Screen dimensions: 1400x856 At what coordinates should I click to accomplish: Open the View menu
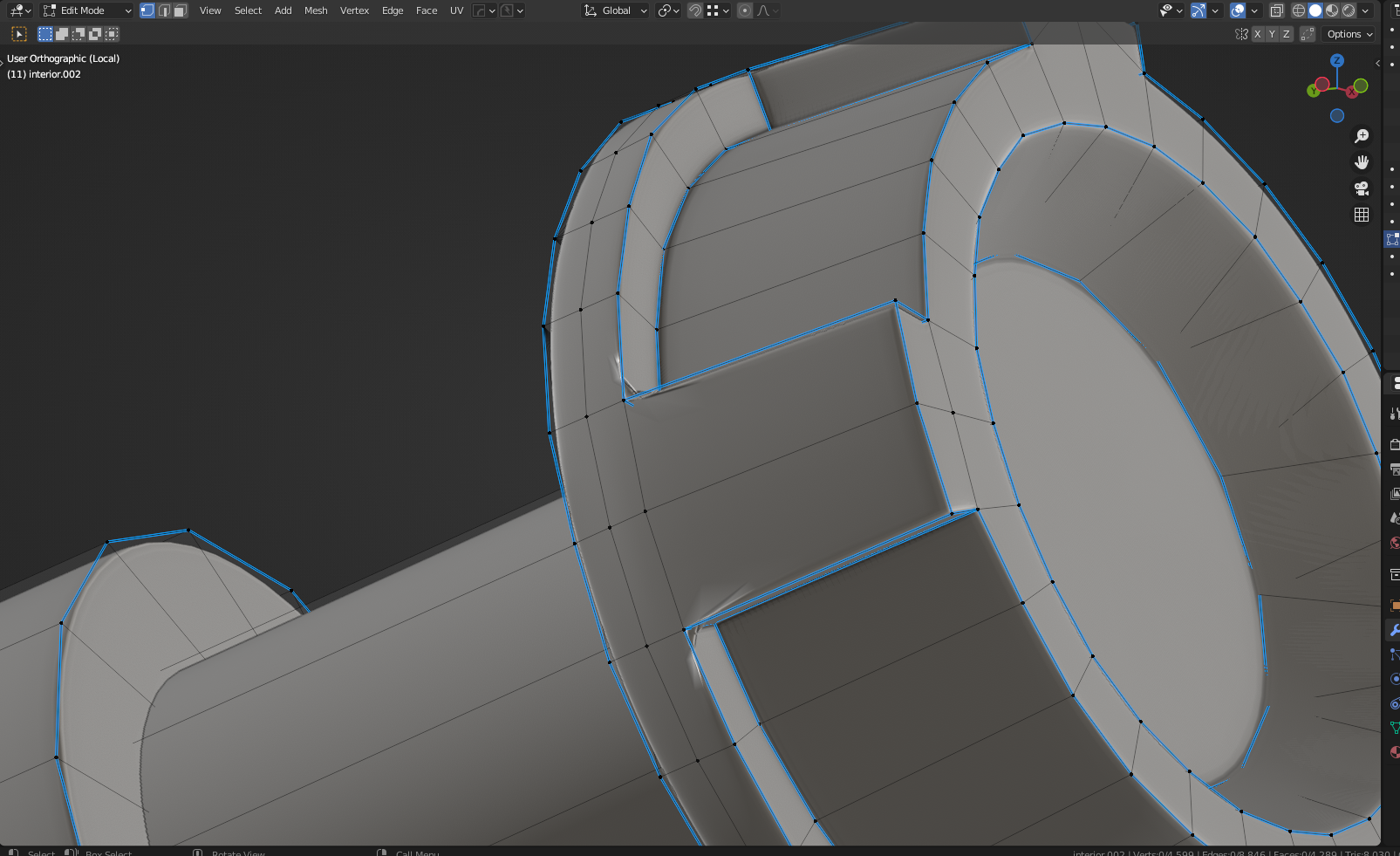pos(210,10)
